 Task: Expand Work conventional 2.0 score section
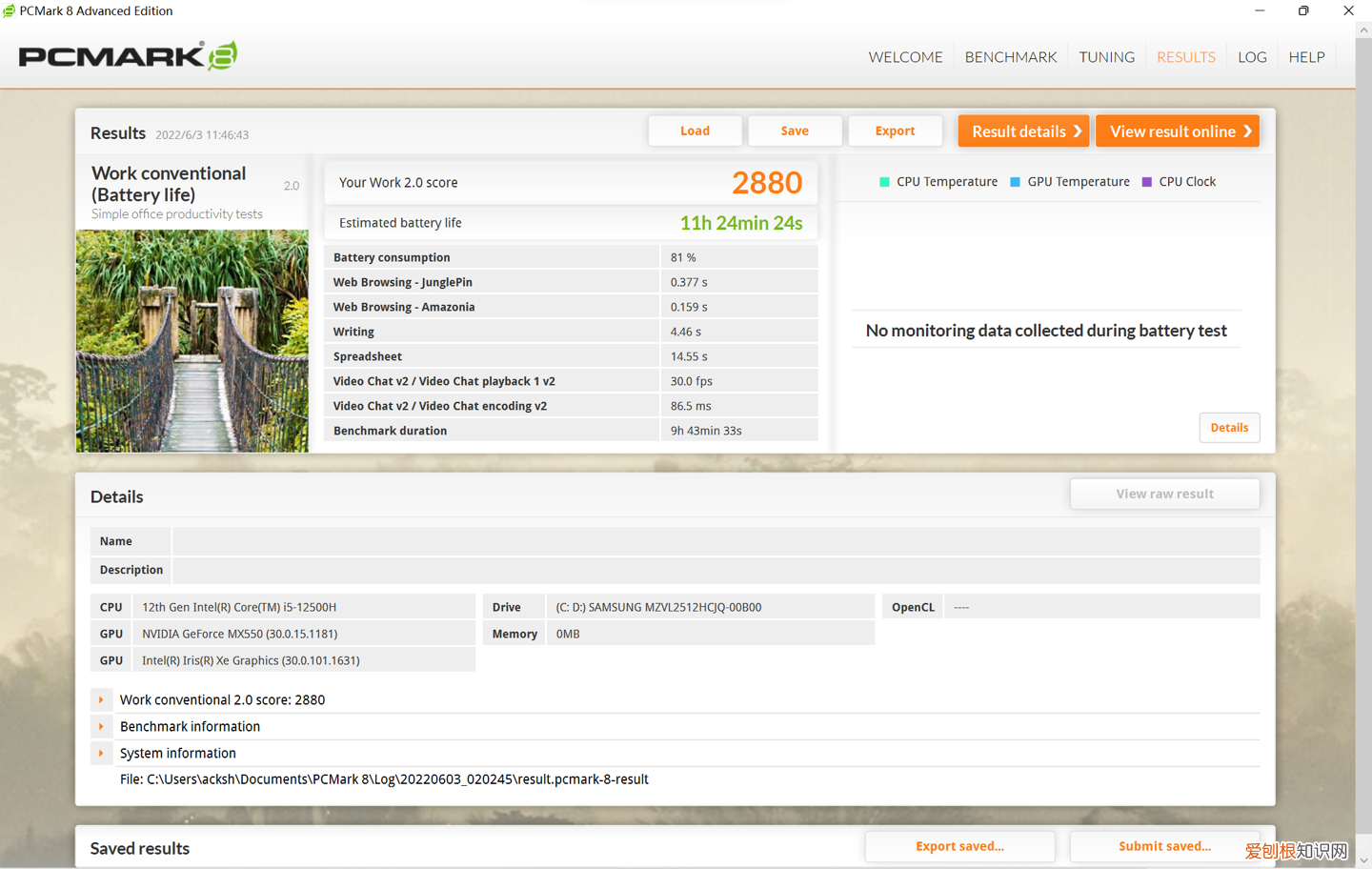(x=101, y=700)
